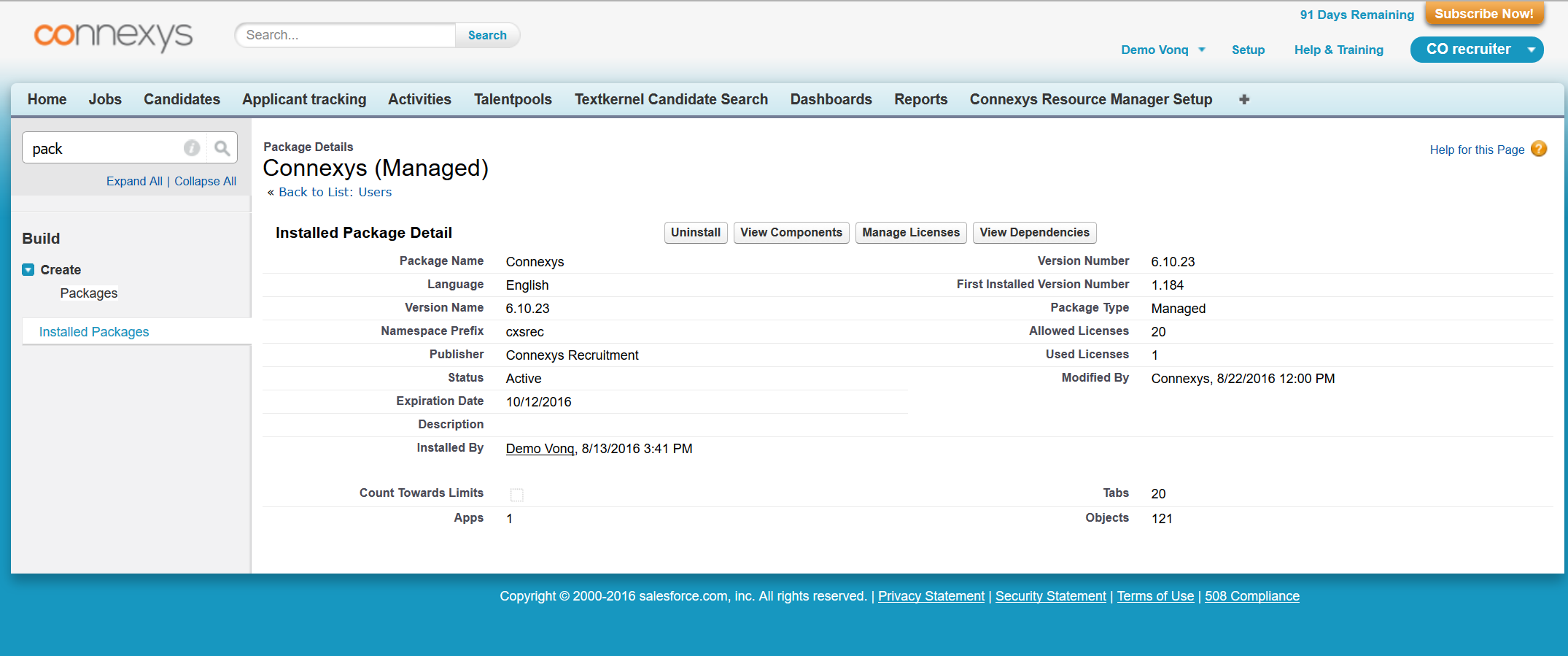Viewport: 1568px width, 656px height.
Task: Open Terms of Use footer link
Action: [1156, 596]
